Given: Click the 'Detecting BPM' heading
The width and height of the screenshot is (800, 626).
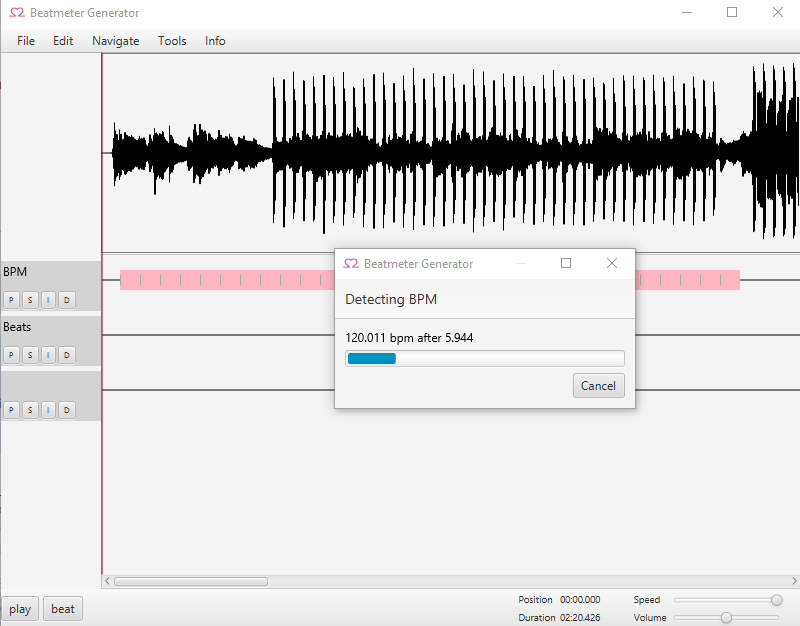Looking at the screenshot, I should (391, 299).
